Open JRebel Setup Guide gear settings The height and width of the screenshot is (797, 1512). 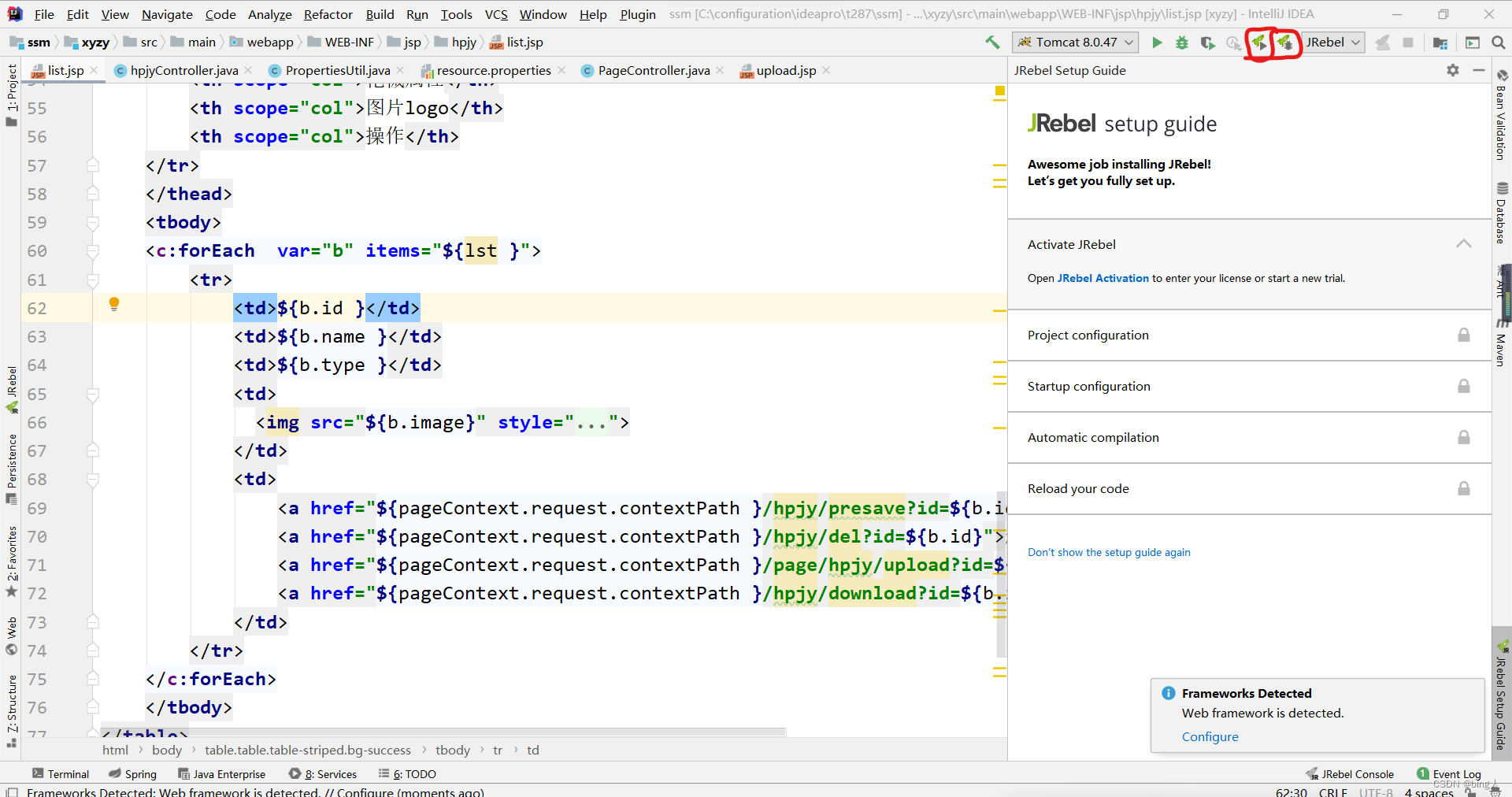[x=1453, y=70]
